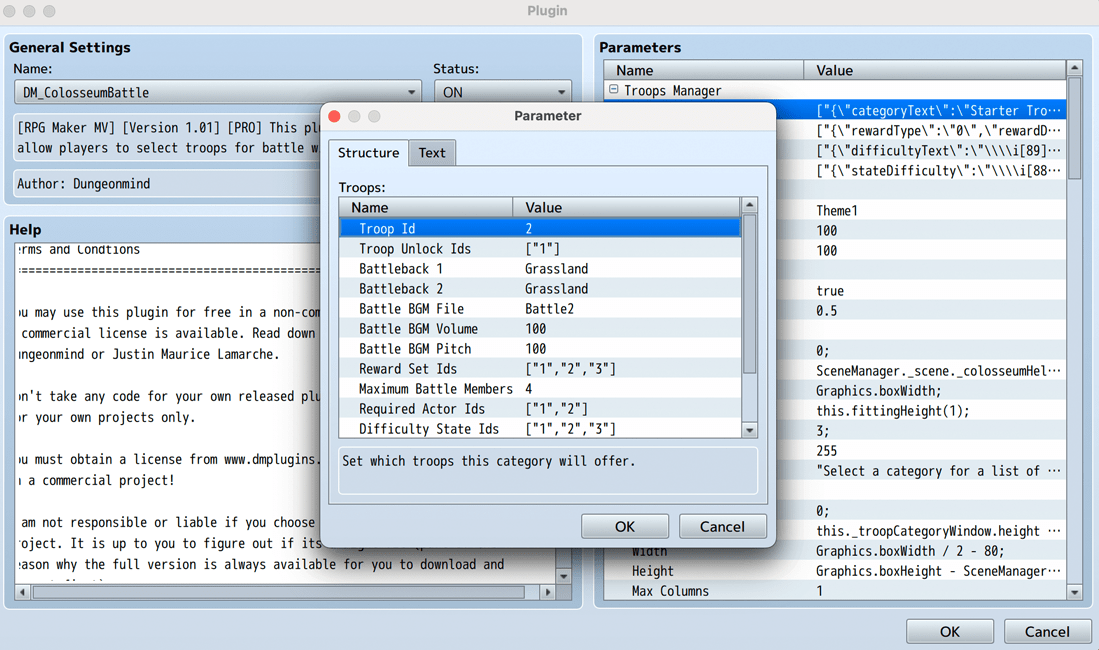Select the Battleback 2 row
The image size is (1099, 650).
coord(539,288)
